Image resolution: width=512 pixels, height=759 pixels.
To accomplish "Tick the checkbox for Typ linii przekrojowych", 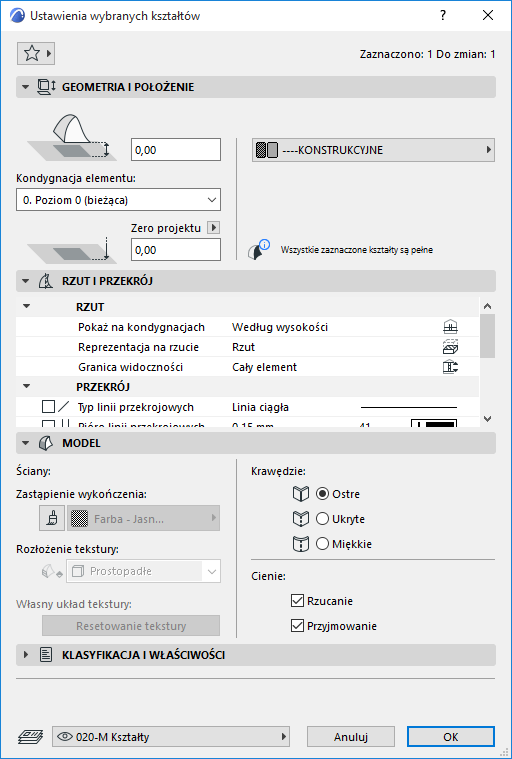I will click(x=48, y=407).
